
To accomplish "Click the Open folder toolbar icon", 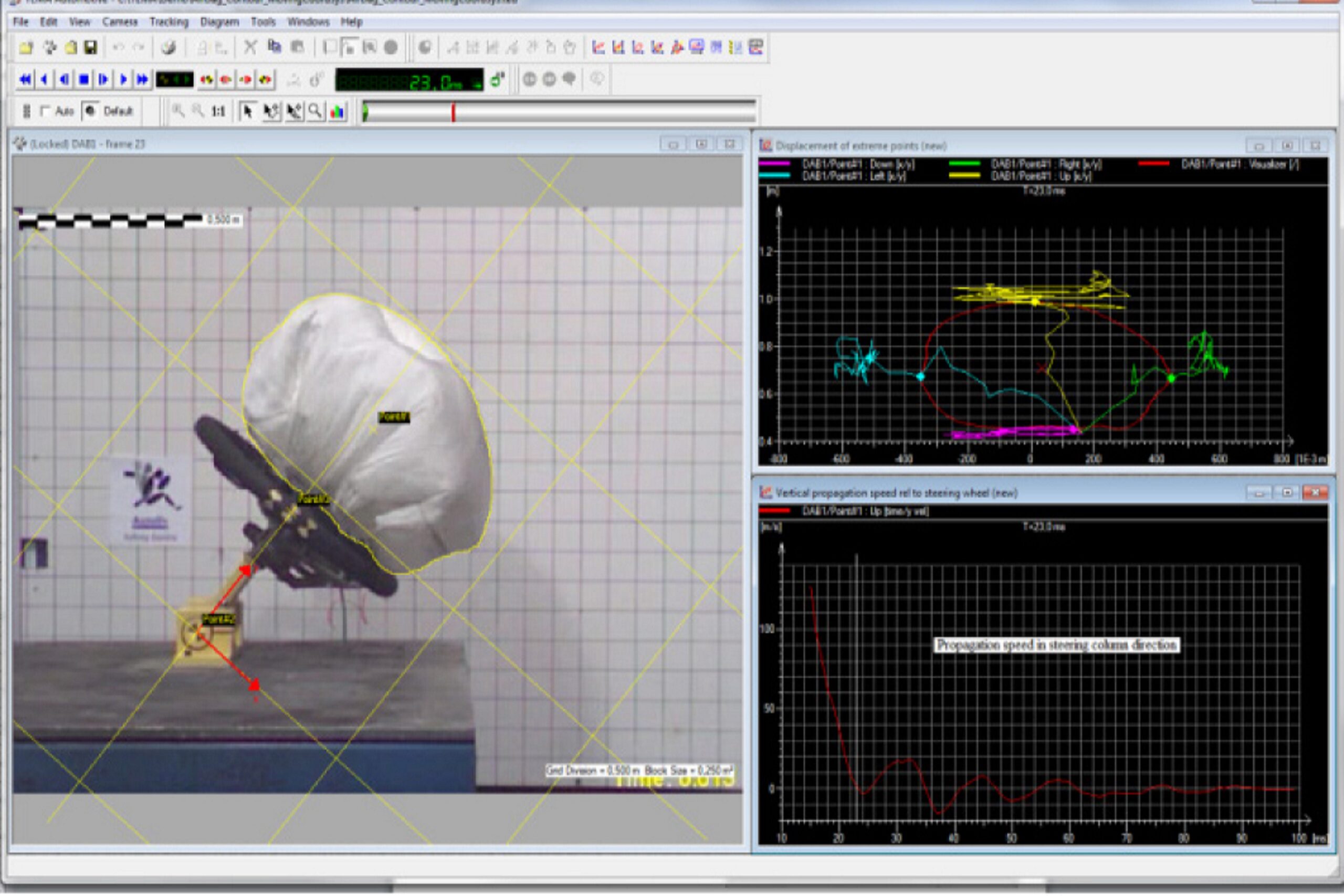I will click(26, 47).
